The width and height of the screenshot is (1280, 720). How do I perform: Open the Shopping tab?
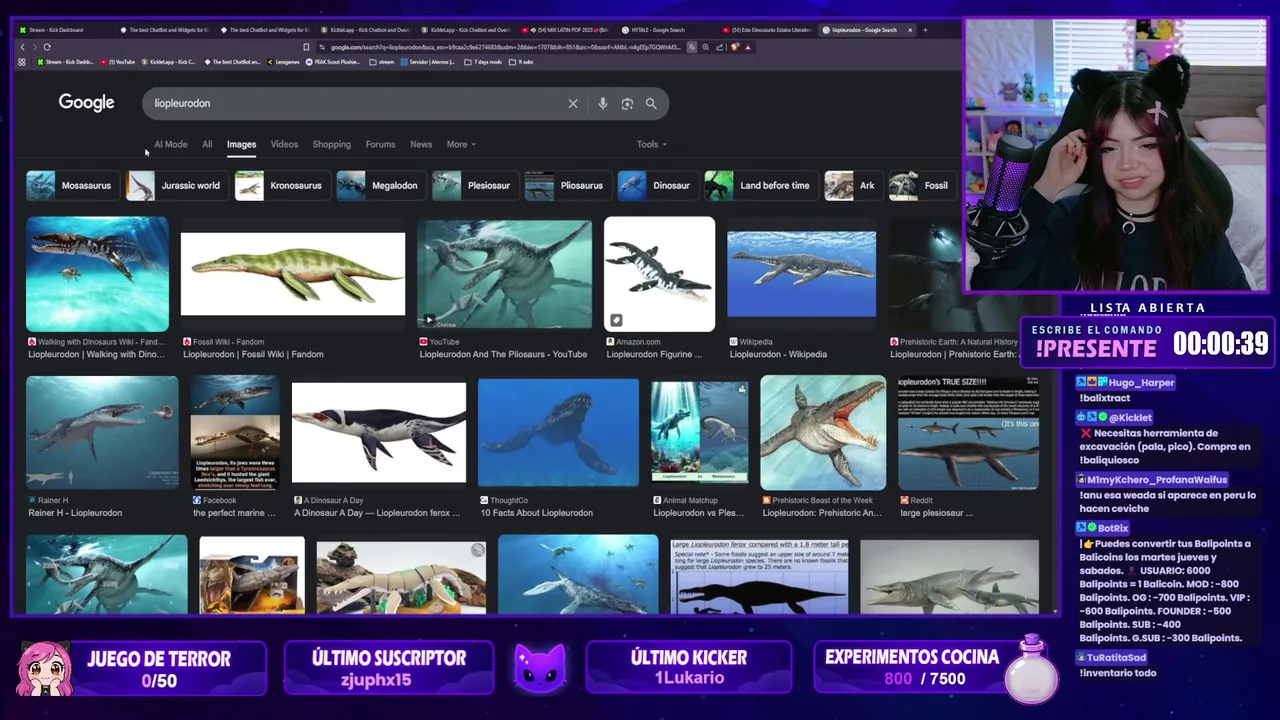pos(331,144)
